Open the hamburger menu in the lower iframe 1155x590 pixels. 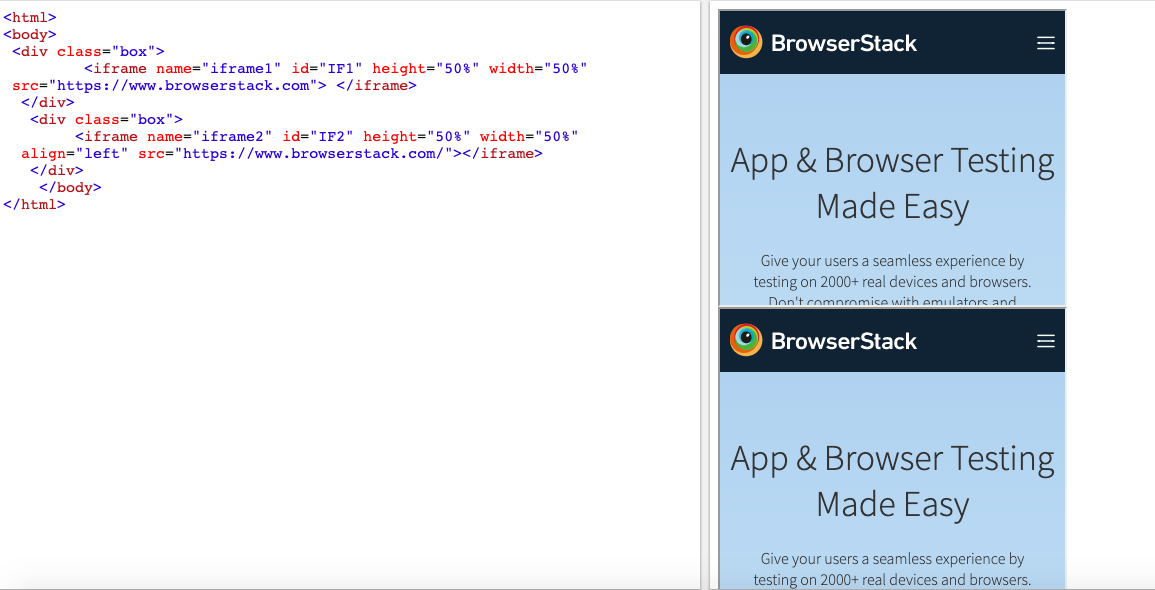click(1045, 341)
